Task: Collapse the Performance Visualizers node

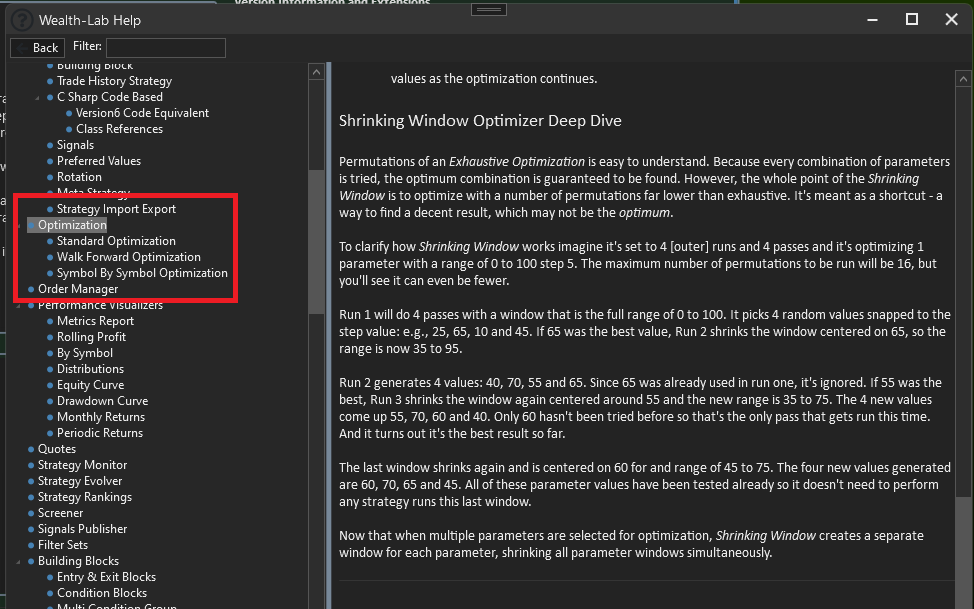Action: 18,305
